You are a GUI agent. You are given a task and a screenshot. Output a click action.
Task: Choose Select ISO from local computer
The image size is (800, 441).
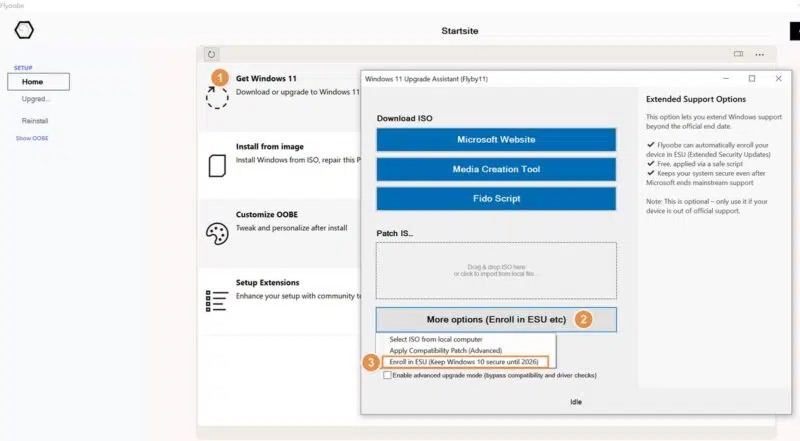[436, 339]
